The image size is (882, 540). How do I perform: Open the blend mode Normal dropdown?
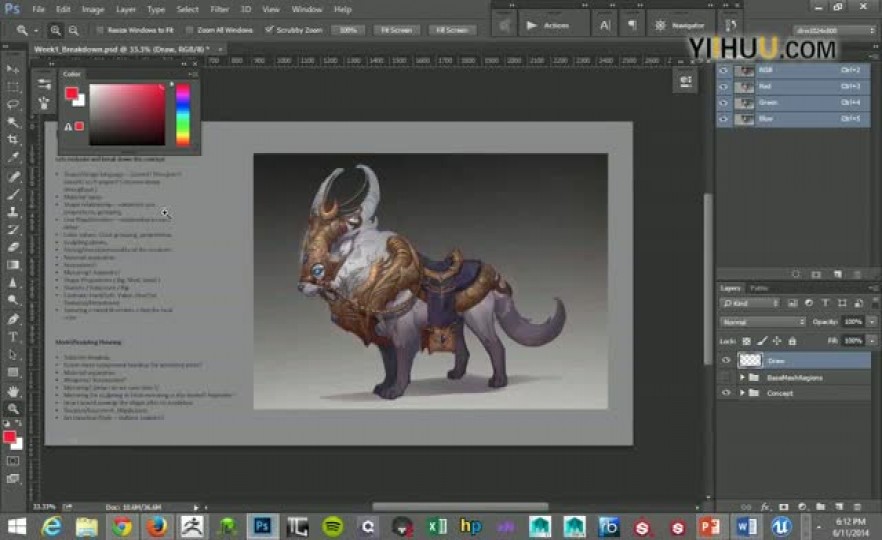click(763, 322)
